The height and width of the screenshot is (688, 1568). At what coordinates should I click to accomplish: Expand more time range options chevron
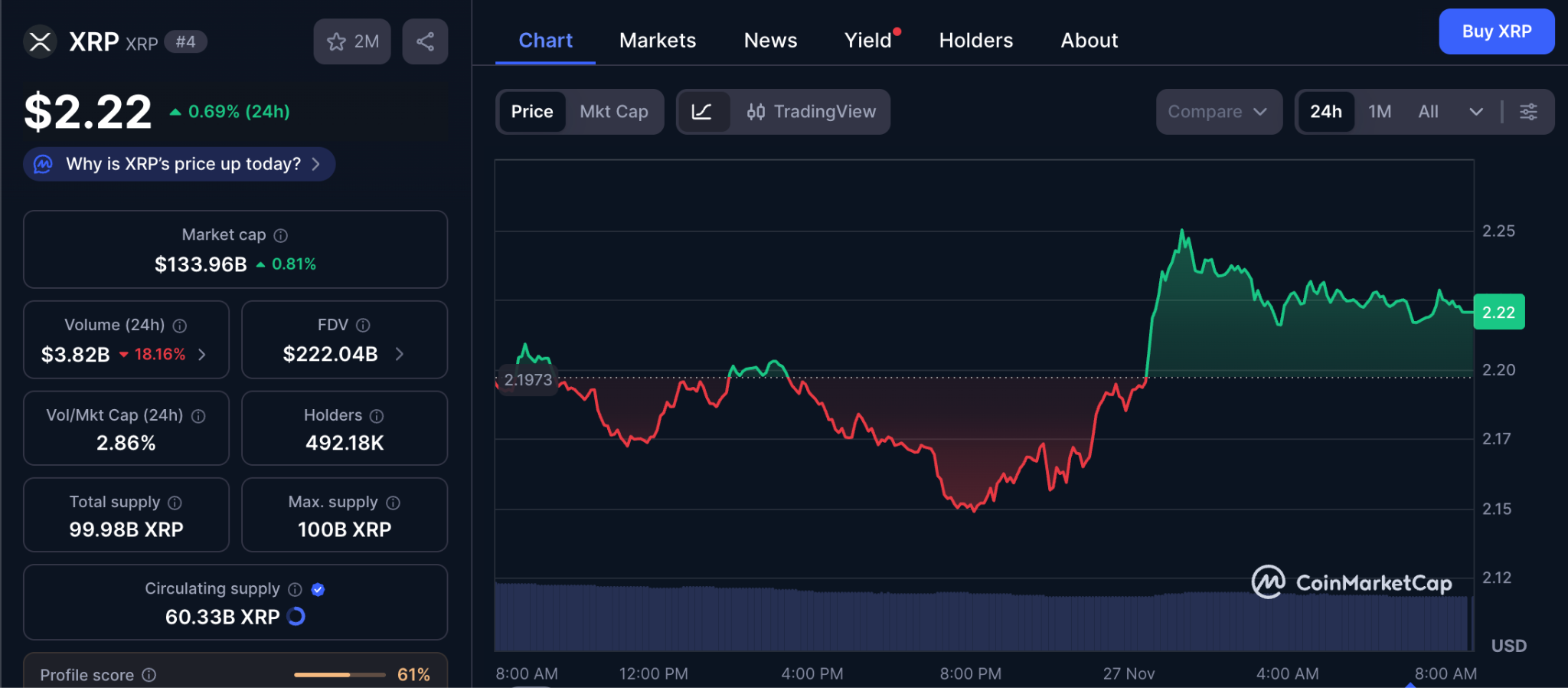[x=1476, y=112]
